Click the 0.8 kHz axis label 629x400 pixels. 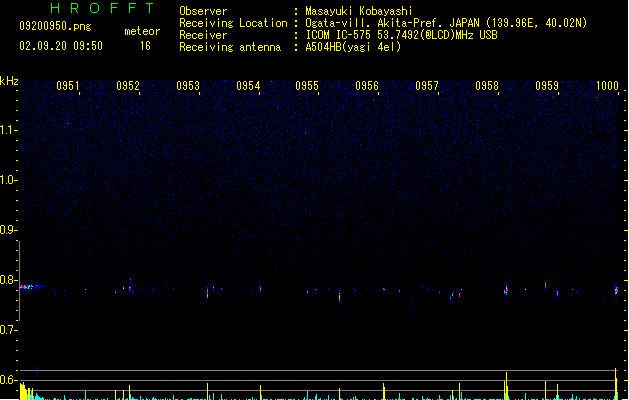tap(8, 280)
